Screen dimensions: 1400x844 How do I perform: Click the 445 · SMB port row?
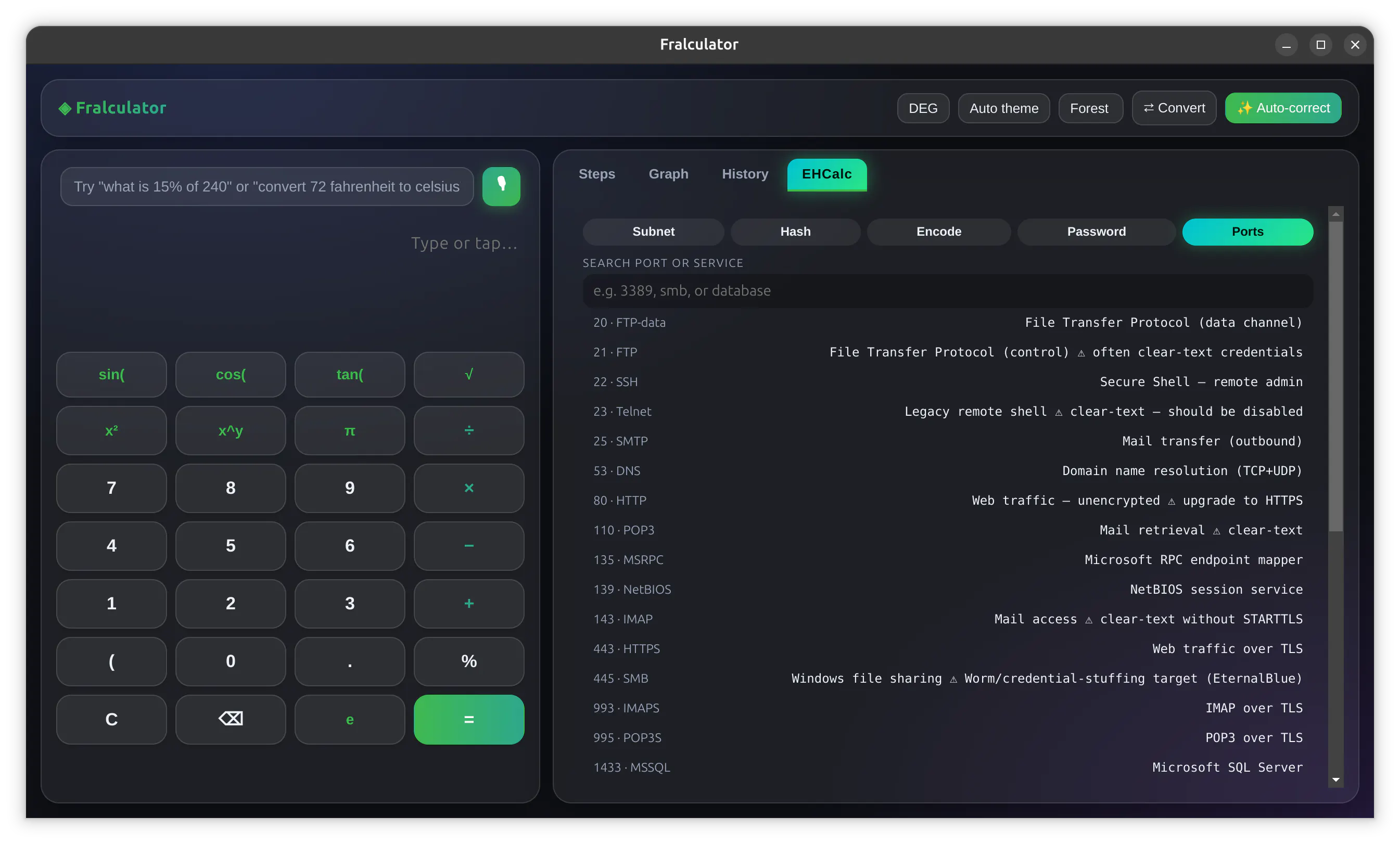(948, 678)
